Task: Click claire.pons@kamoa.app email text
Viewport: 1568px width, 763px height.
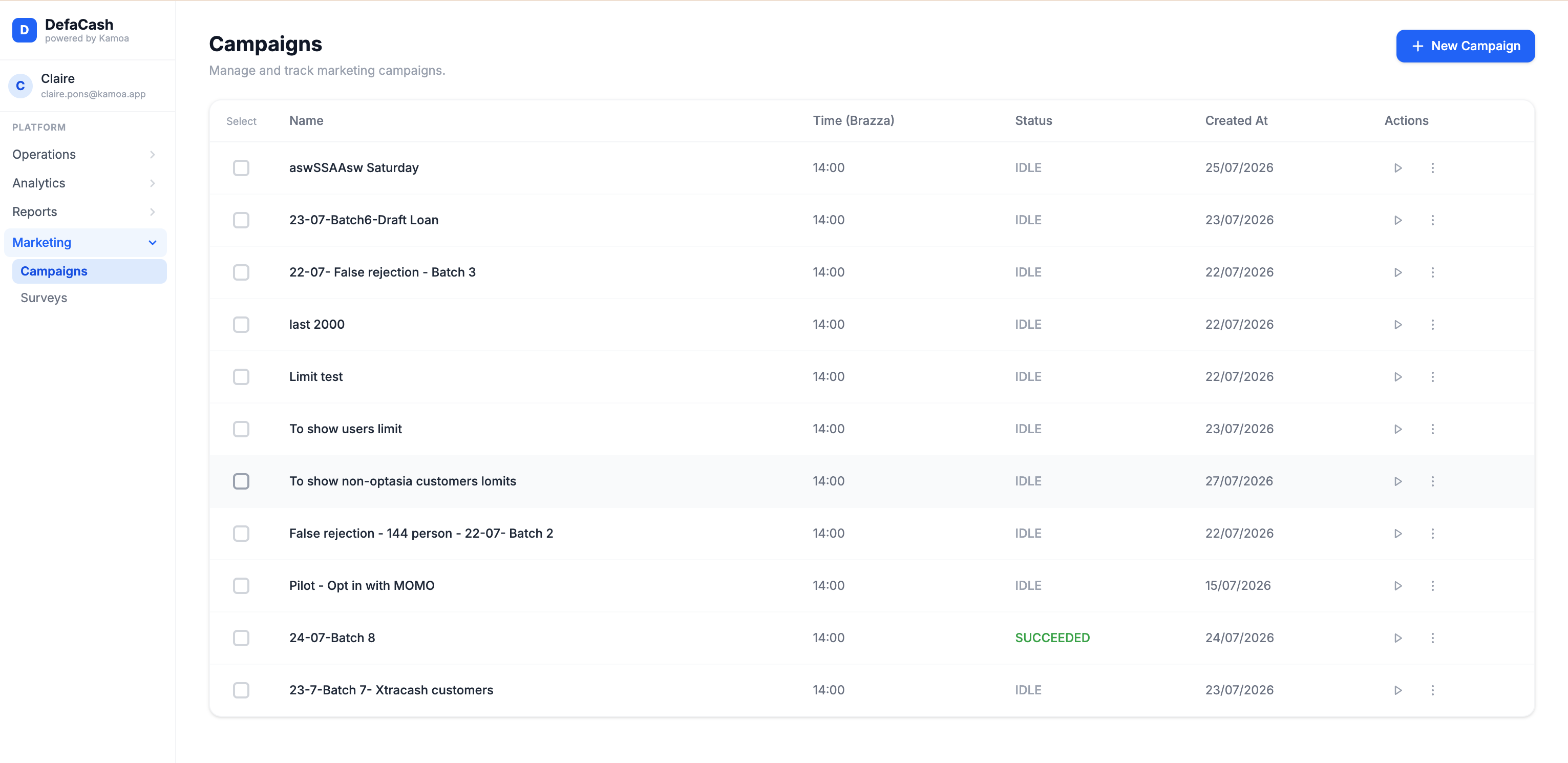Action: coord(93,94)
